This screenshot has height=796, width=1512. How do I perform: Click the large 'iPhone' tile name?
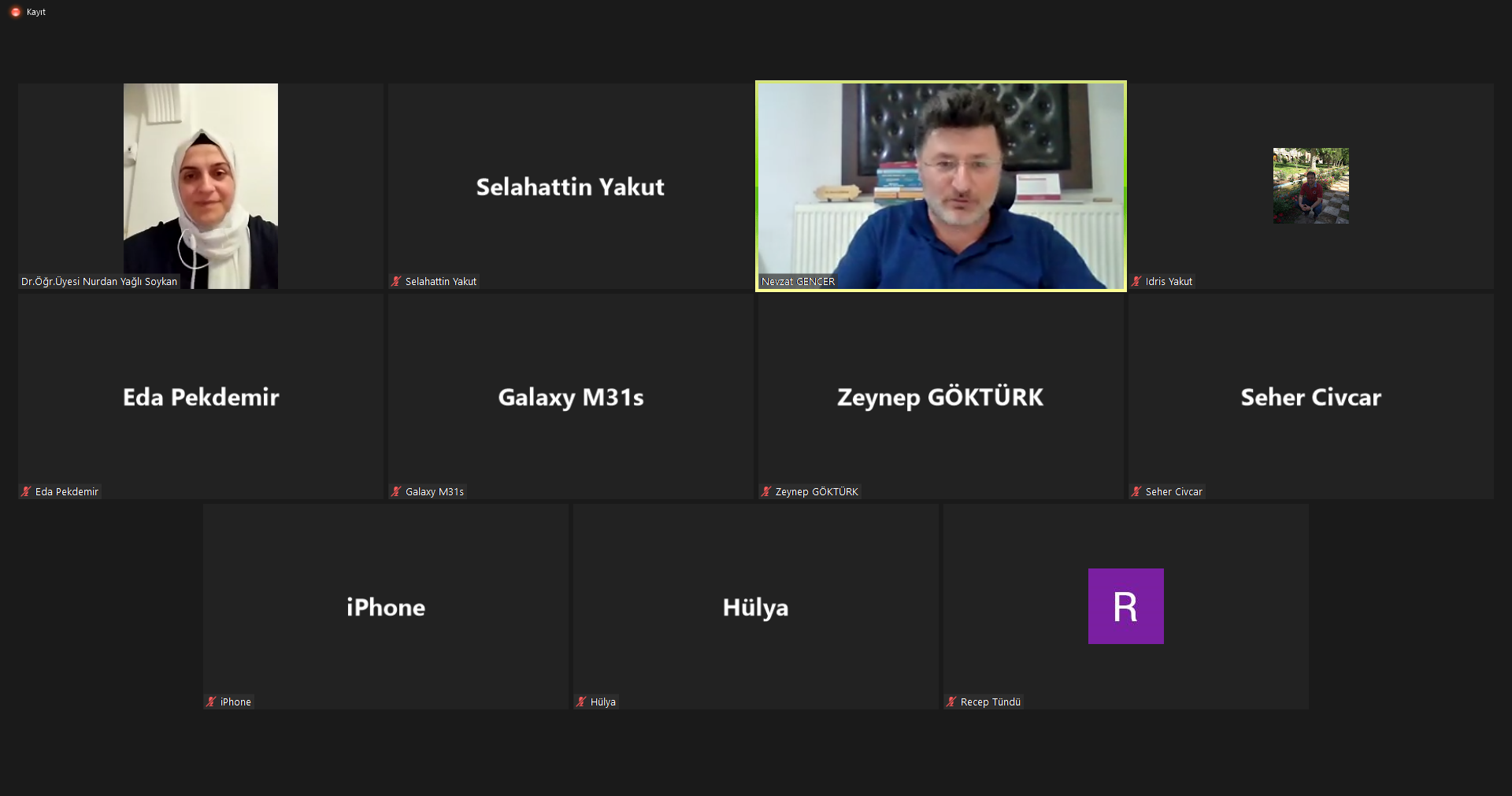click(x=386, y=607)
